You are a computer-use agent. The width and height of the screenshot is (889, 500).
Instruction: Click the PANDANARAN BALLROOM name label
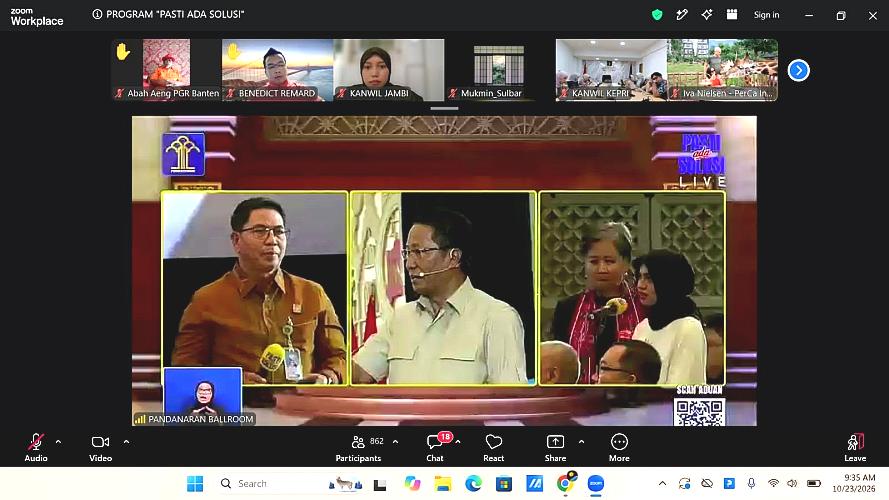(x=201, y=420)
